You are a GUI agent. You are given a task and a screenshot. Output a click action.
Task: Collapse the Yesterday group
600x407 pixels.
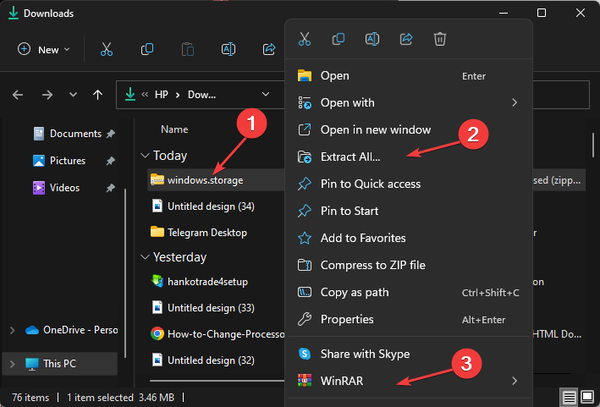(x=145, y=257)
